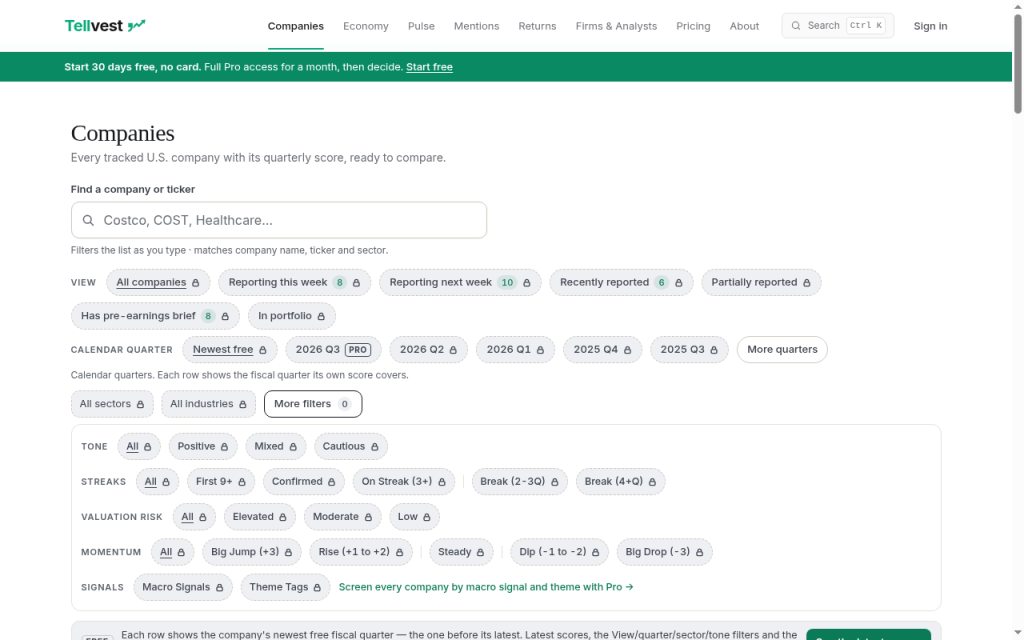Open the All industries dropdown

coord(208,404)
